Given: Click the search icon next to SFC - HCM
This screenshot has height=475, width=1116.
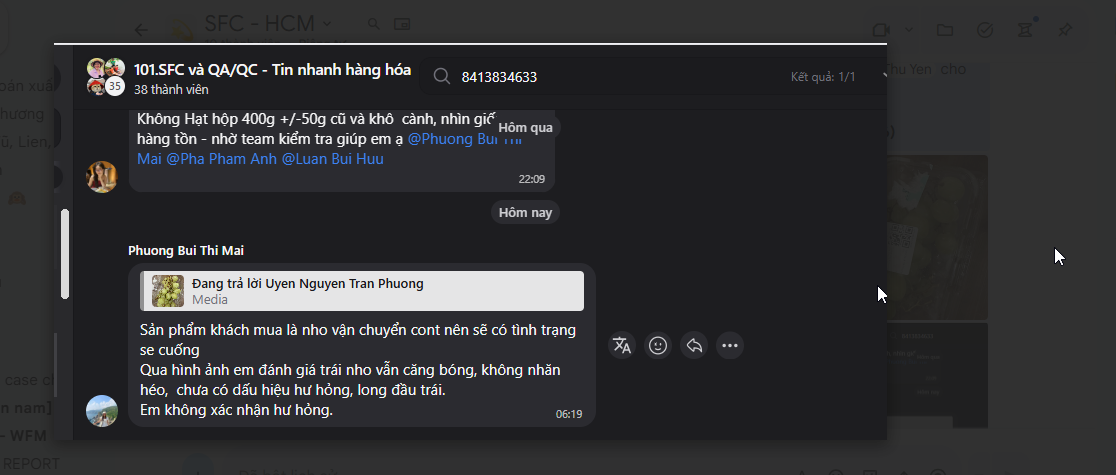Looking at the screenshot, I should pyautogui.click(x=374, y=24).
